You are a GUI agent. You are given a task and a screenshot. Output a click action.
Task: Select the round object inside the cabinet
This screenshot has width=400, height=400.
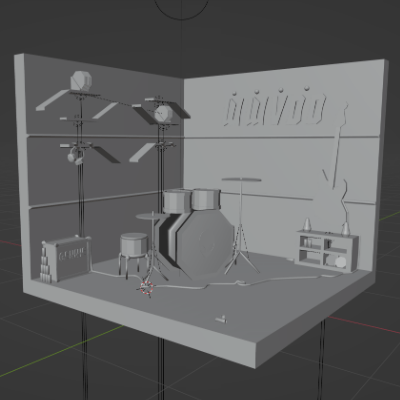click(x=340, y=262)
